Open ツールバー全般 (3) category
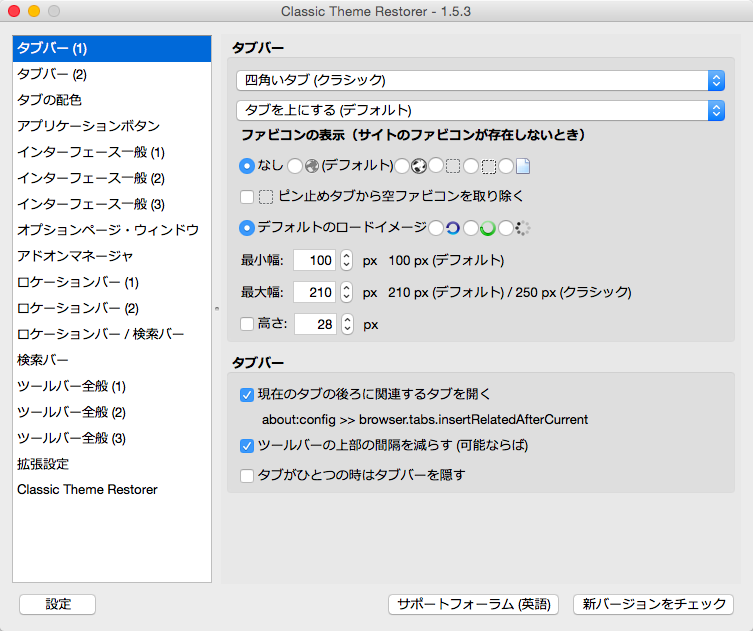 pyautogui.click(x=112, y=438)
